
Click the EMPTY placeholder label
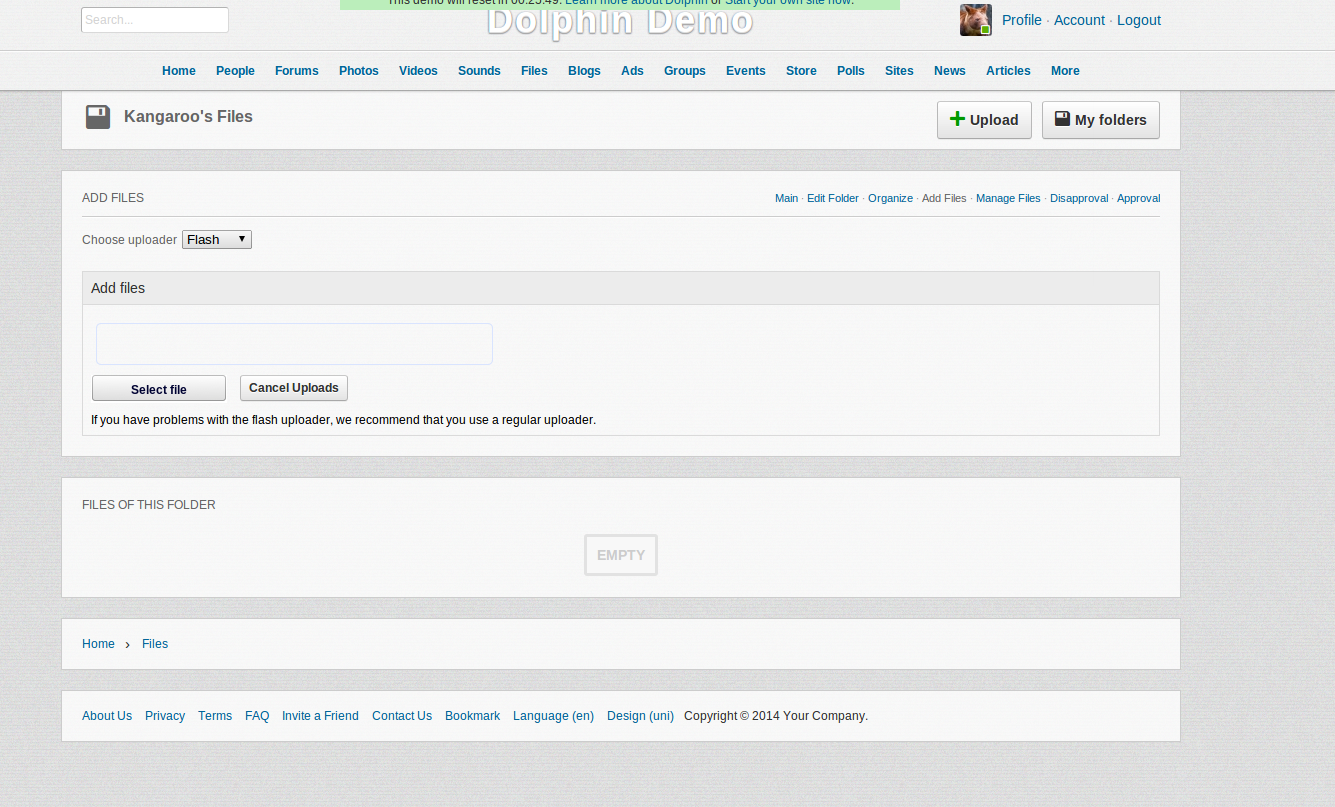tap(621, 555)
